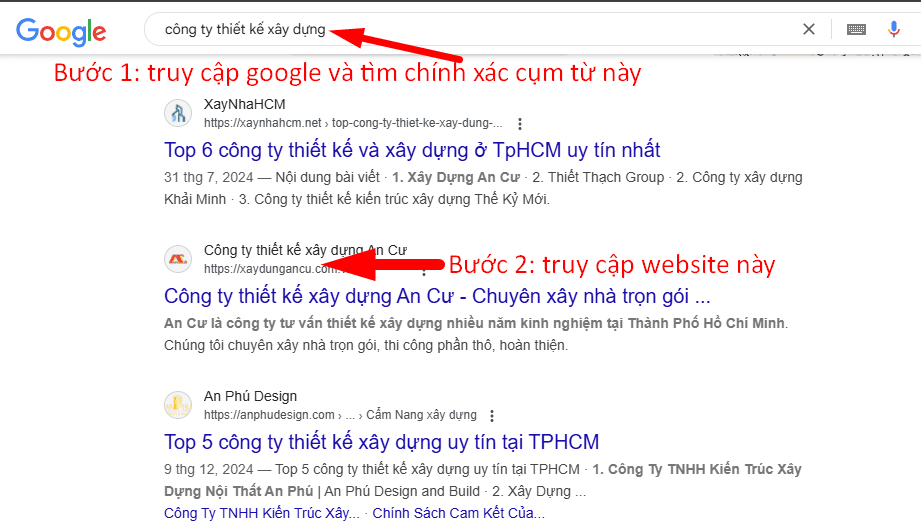Click the xaydungancu.com URL text
The image size is (921, 525).
click(x=270, y=269)
